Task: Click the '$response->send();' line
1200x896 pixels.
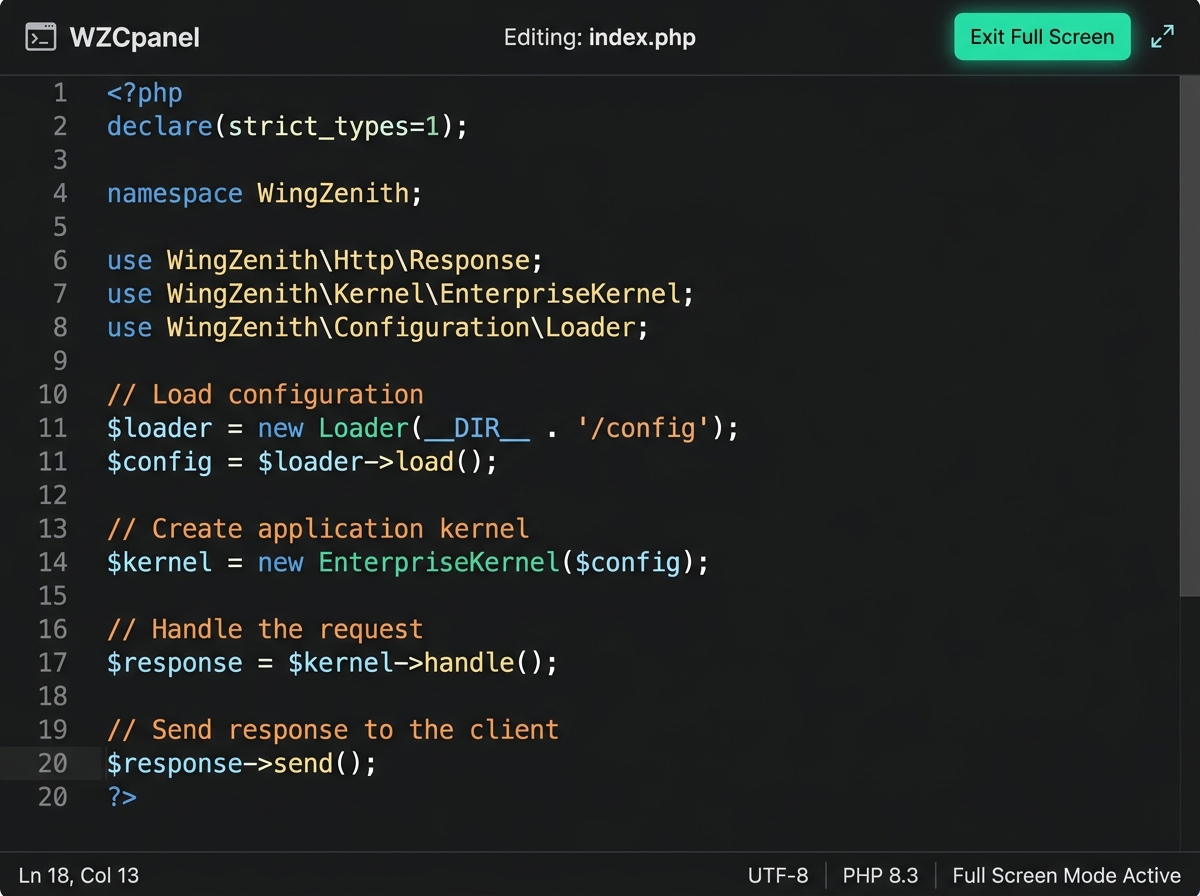Action: tap(242, 764)
